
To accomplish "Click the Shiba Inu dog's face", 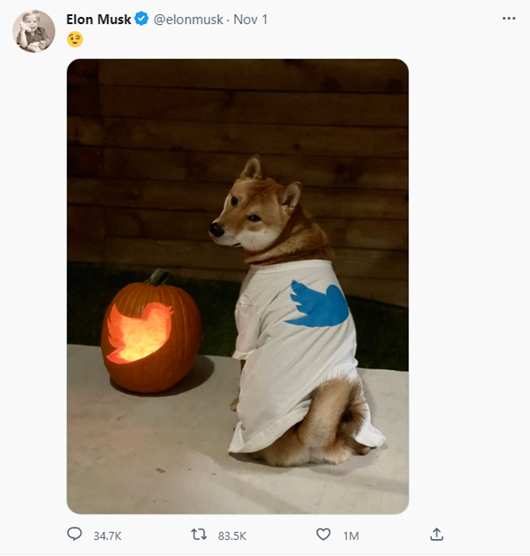I will pos(246,216).
